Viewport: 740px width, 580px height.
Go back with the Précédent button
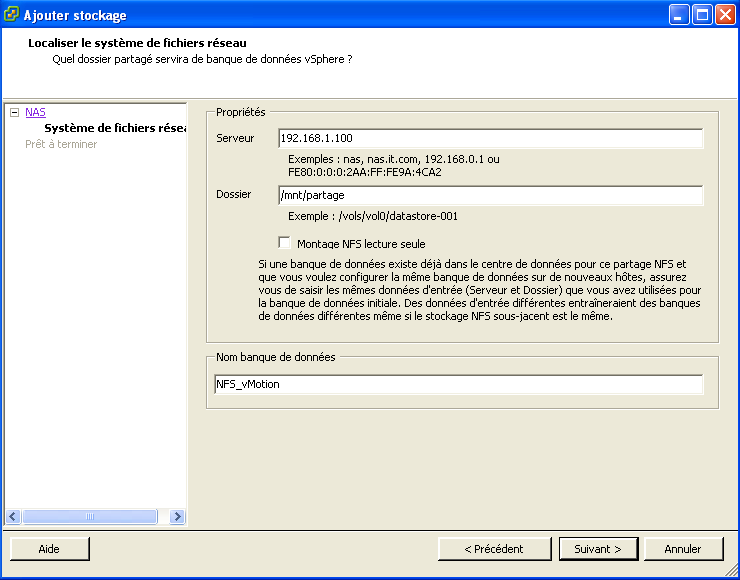[494, 549]
